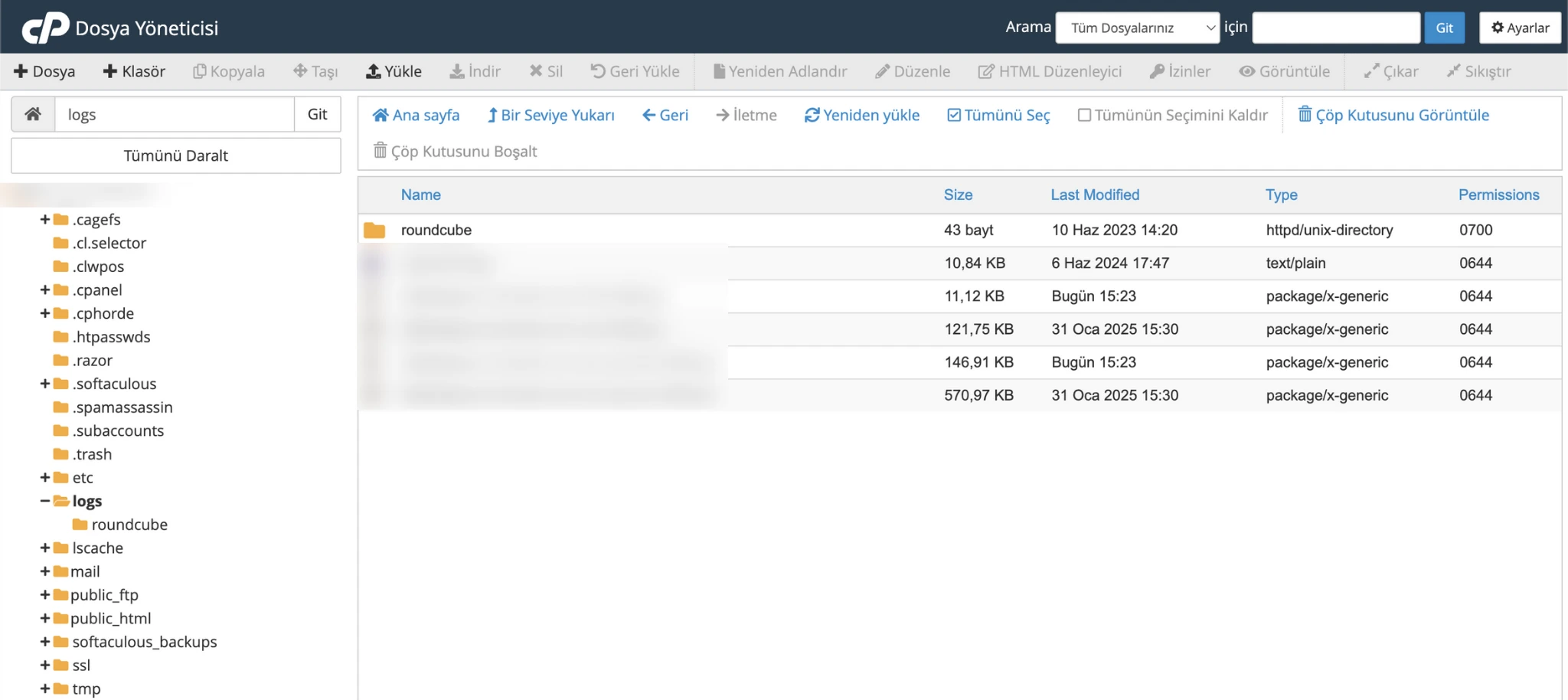Click the Git button next to path field
This screenshot has height=700, width=1568.
(x=317, y=114)
